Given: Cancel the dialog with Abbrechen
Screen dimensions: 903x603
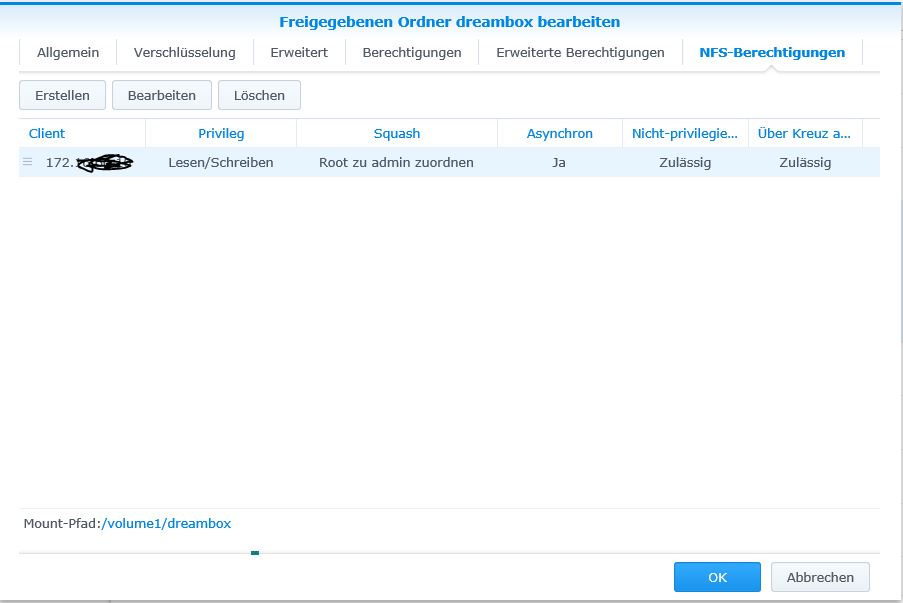Looking at the screenshot, I should pyautogui.click(x=820, y=577).
